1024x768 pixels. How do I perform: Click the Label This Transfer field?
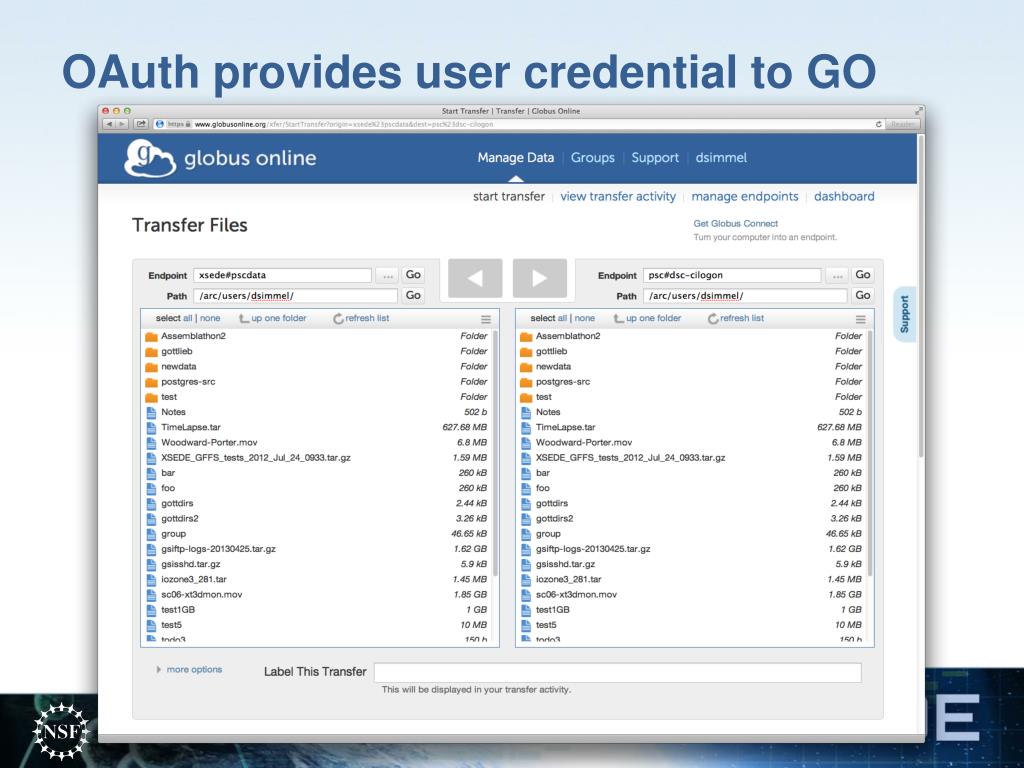point(618,673)
